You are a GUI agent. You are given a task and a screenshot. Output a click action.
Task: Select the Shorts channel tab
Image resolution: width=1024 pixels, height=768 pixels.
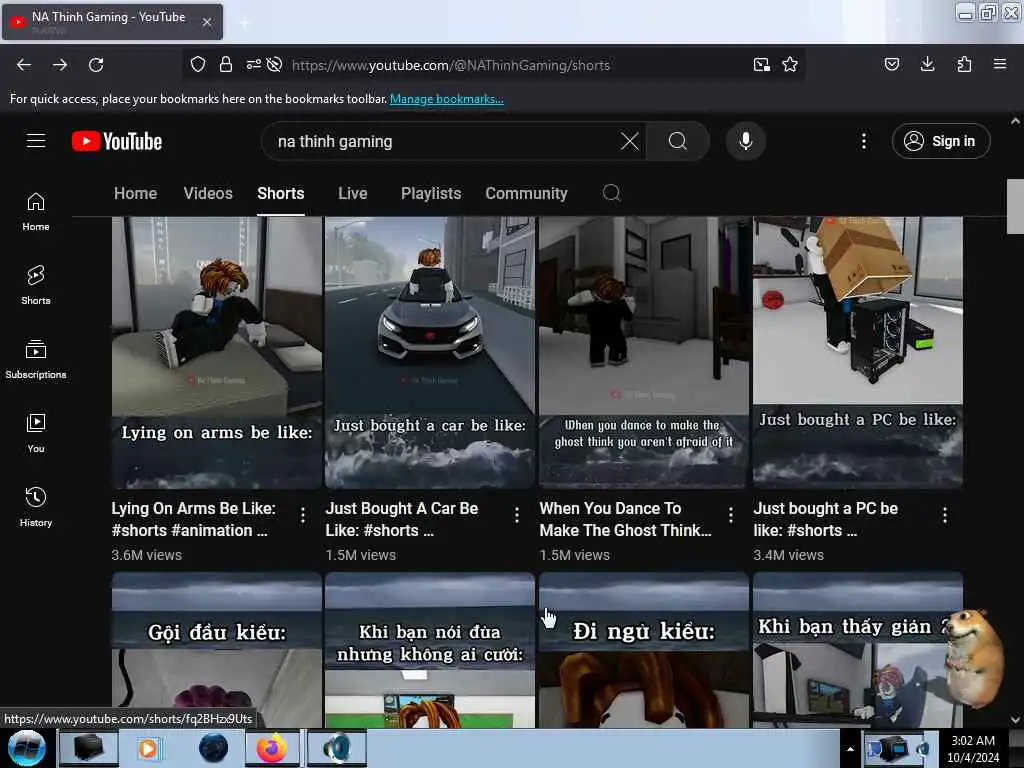tap(281, 193)
